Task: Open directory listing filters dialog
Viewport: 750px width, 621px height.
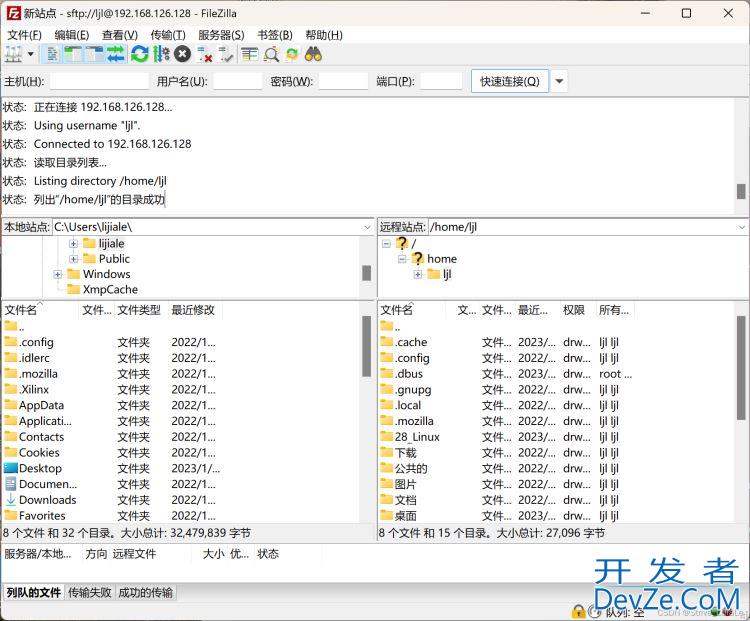Action: [x=249, y=55]
